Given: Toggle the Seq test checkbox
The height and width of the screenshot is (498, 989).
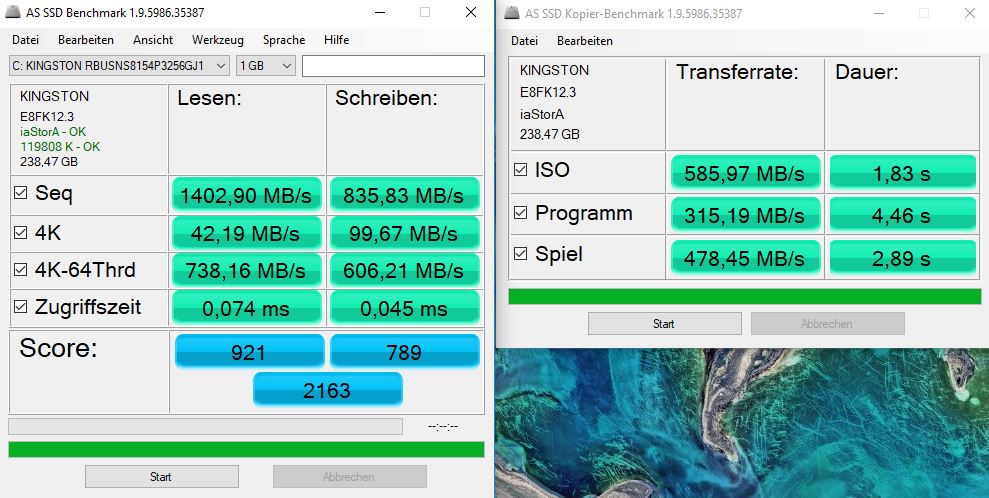Looking at the screenshot, I should (x=20, y=192).
